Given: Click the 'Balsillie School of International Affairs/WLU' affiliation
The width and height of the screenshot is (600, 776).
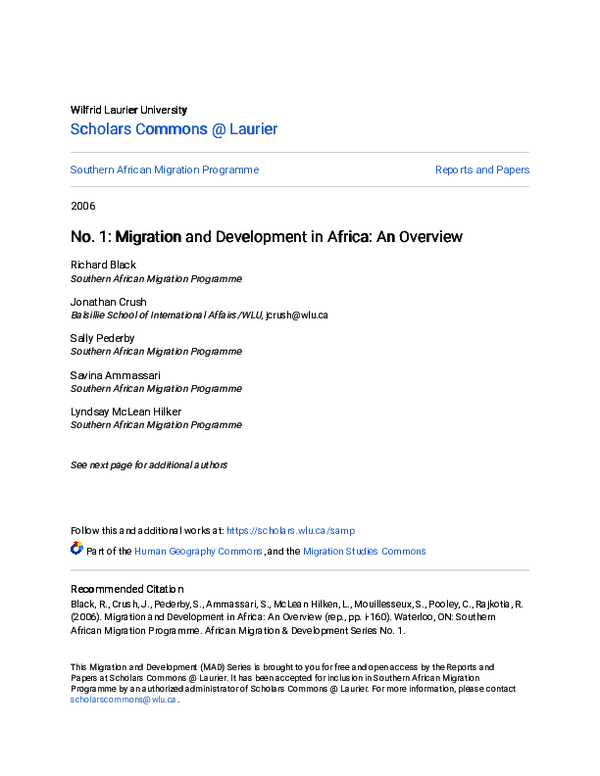Looking at the screenshot, I should pyautogui.click(x=166, y=315).
